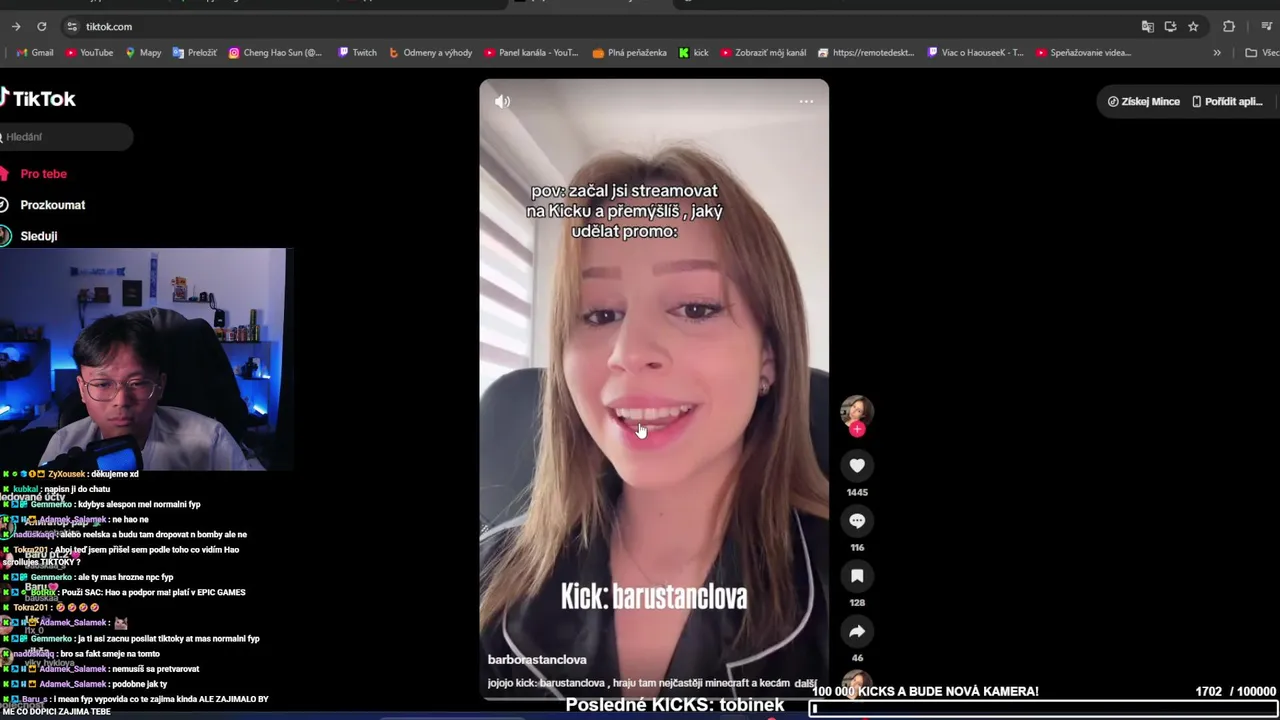Open the all bookmarks folder
This screenshot has width=1280, height=720.
click(1261, 53)
